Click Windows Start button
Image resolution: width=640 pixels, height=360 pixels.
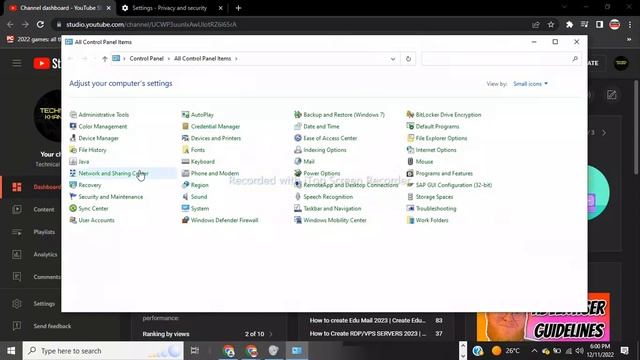click(11, 351)
